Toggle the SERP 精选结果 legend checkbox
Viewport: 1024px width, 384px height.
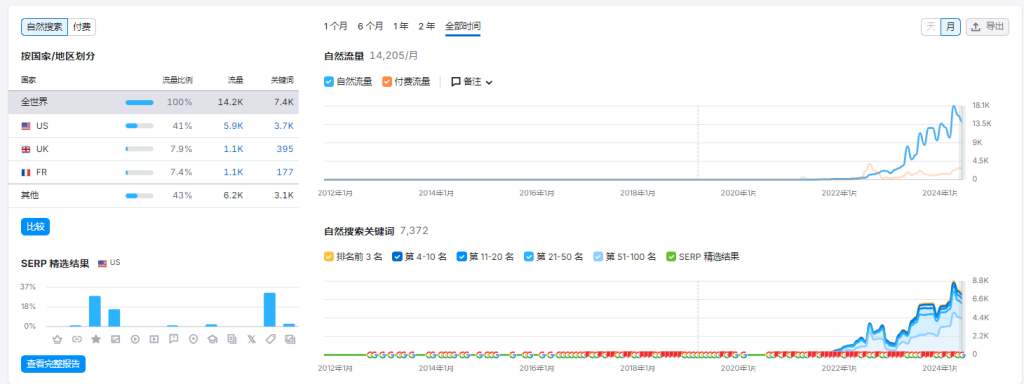[671, 257]
